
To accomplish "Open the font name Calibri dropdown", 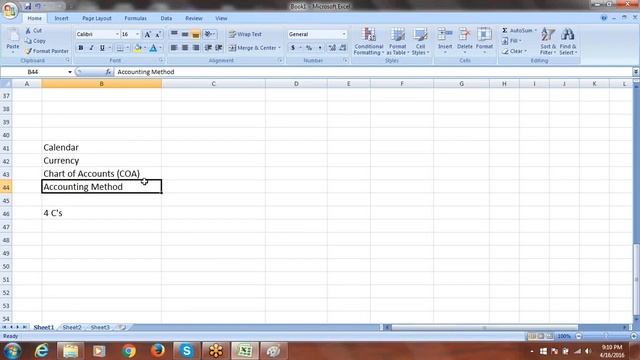I will tap(117, 34).
